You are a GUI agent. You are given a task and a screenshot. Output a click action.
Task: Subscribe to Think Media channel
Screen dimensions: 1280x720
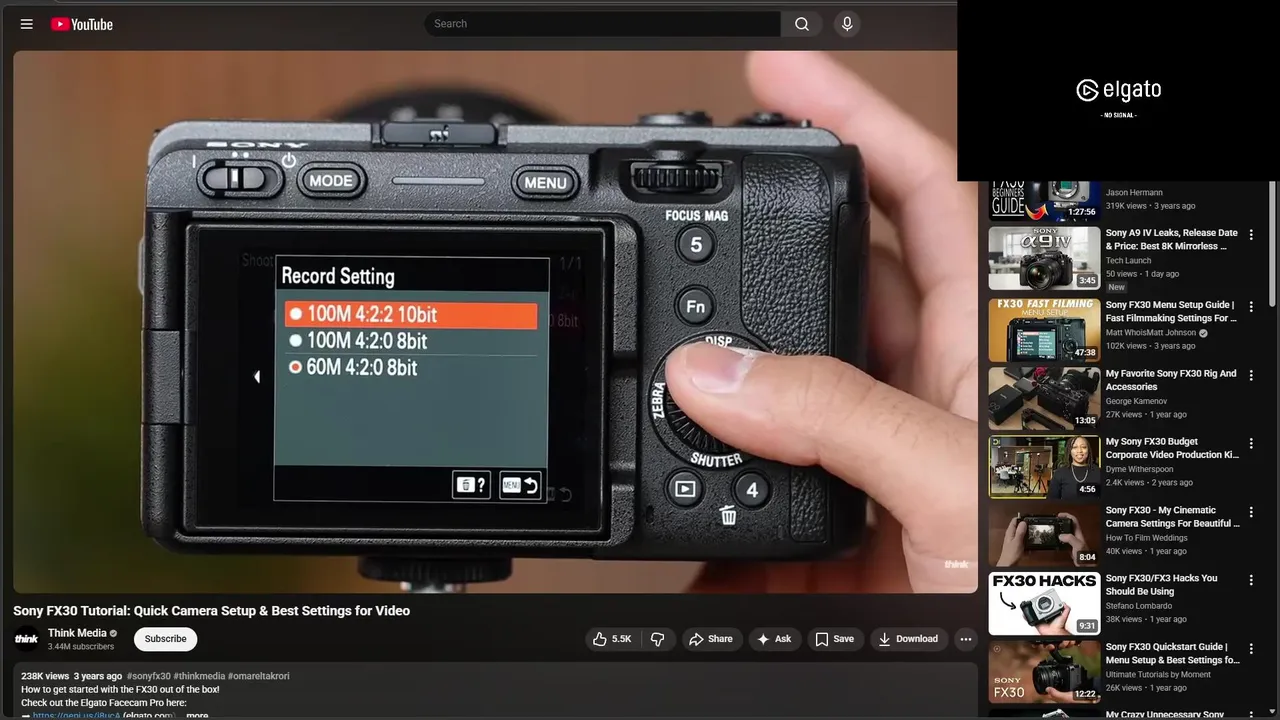[x=165, y=639]
